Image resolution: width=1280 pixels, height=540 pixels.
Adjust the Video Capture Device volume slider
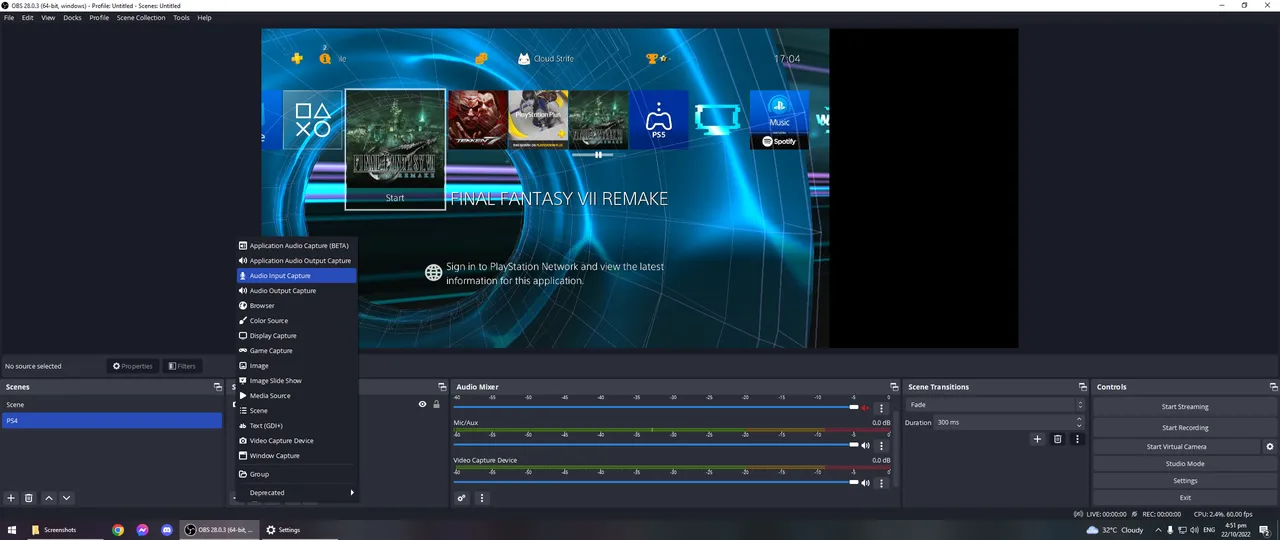point(656,483)
